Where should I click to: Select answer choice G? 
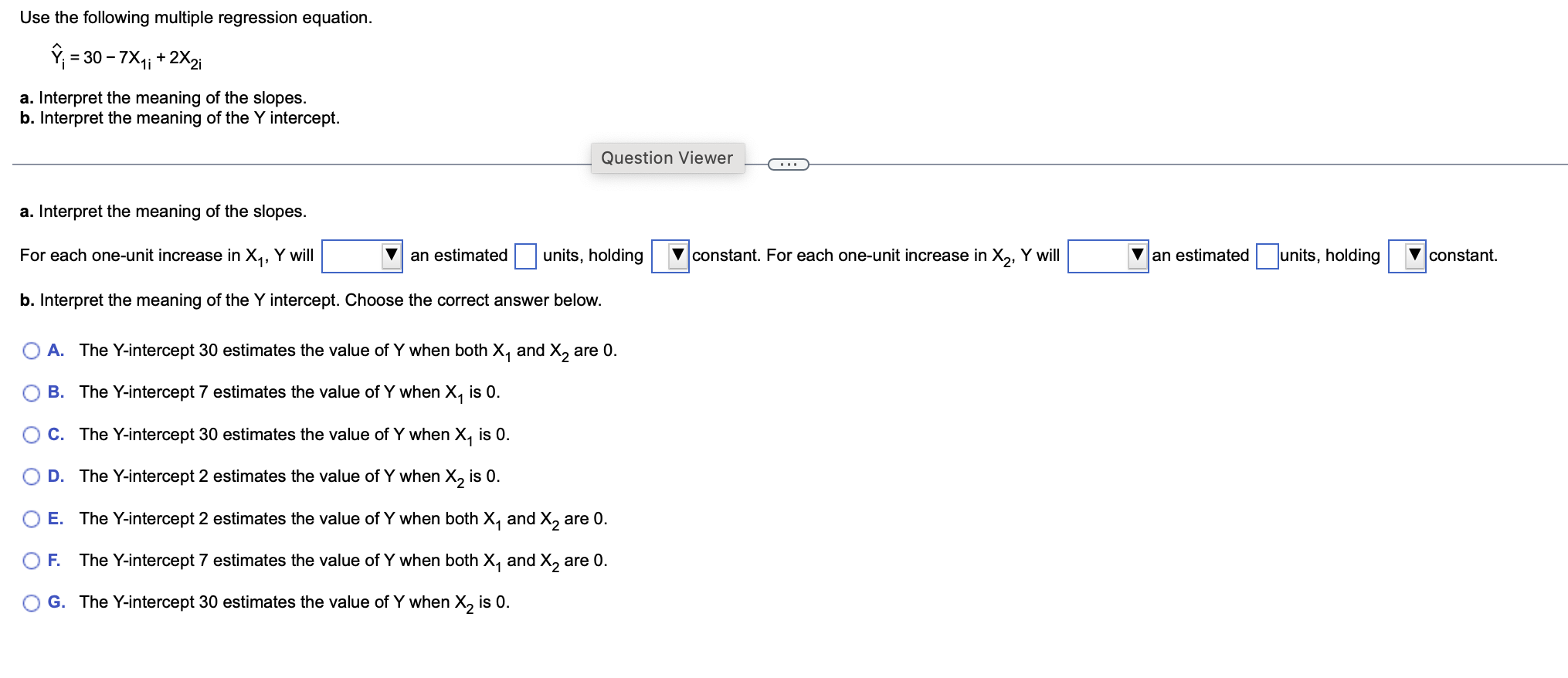(x=31, y=602)
